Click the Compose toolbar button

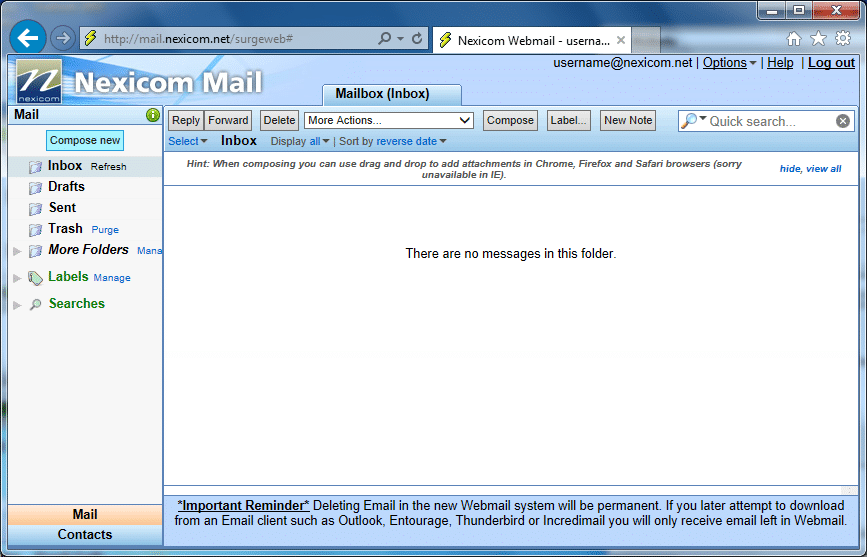[x=510, y=120]
